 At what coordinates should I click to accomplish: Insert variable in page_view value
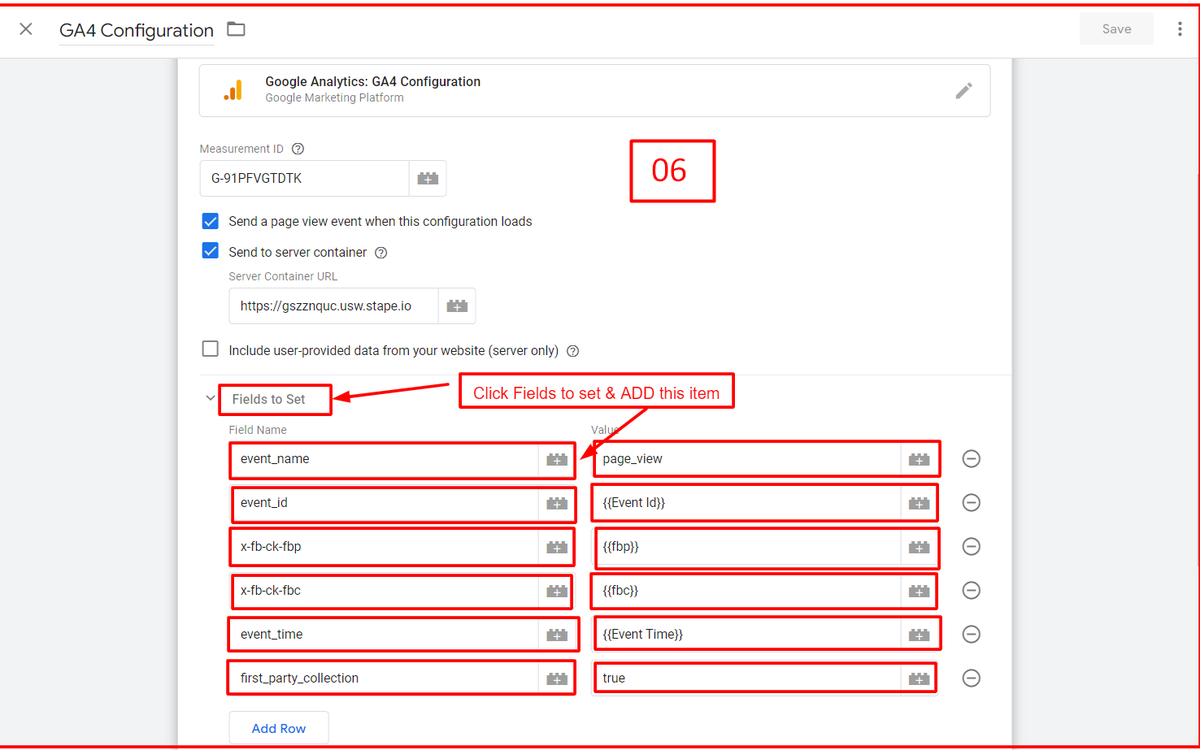point(919,460)
